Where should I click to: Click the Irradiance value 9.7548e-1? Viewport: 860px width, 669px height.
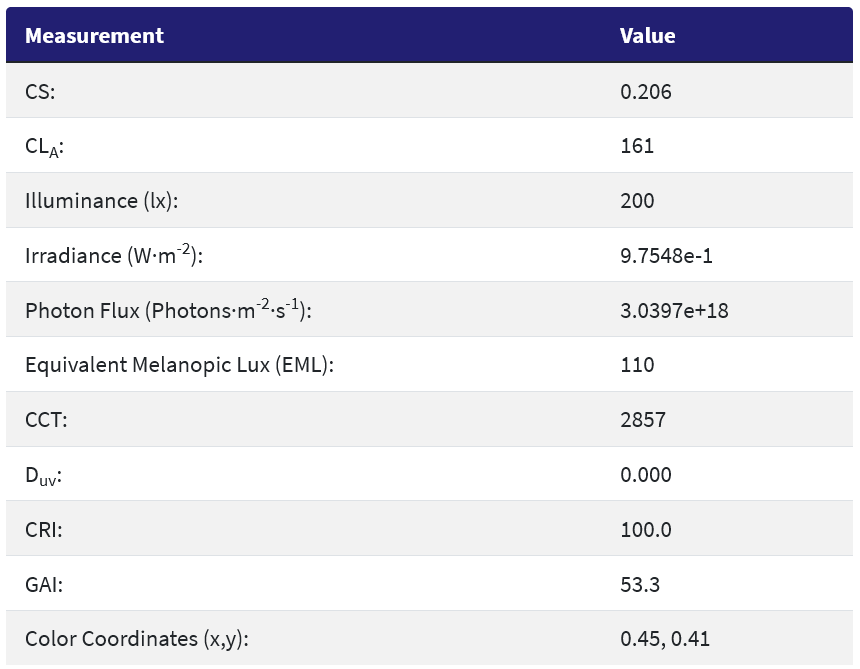[666, 256]
